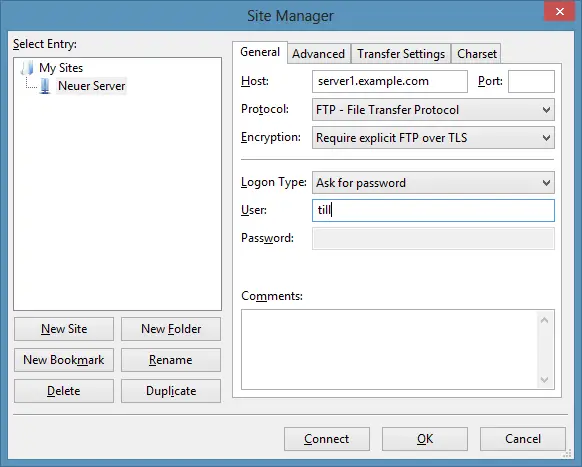
Task: Click the Comments scrollbar down arrow
Action: (544, 379)
